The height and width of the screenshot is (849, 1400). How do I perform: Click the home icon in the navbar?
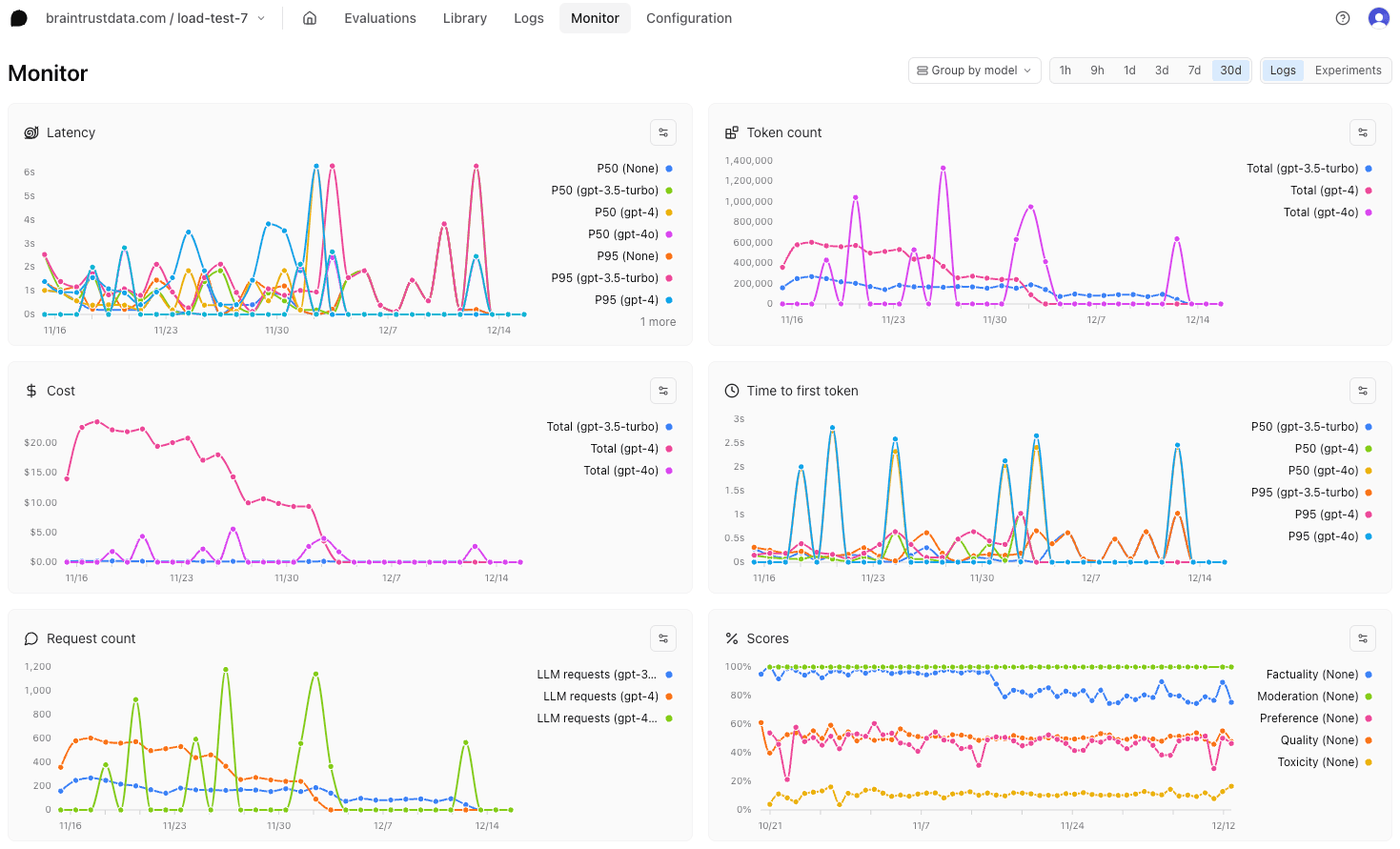click(x=309, y=18)
